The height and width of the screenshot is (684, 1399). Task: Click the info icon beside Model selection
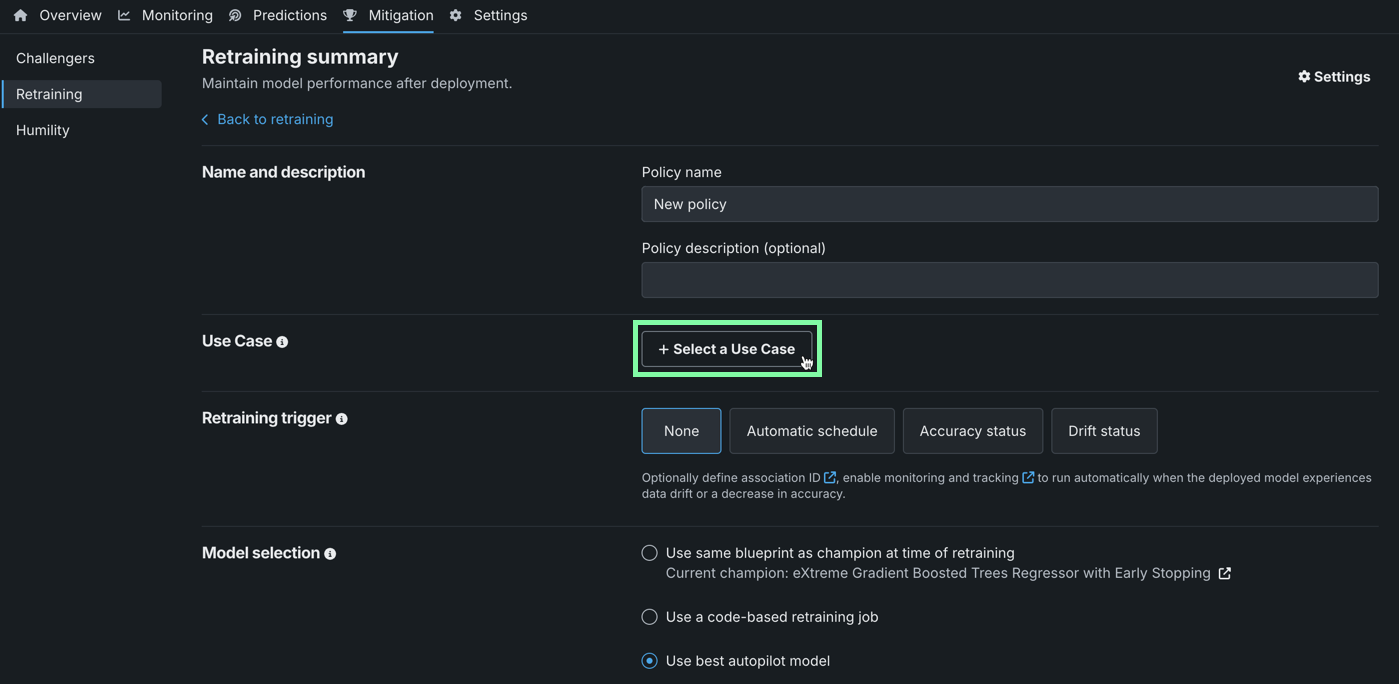[330, 554]
